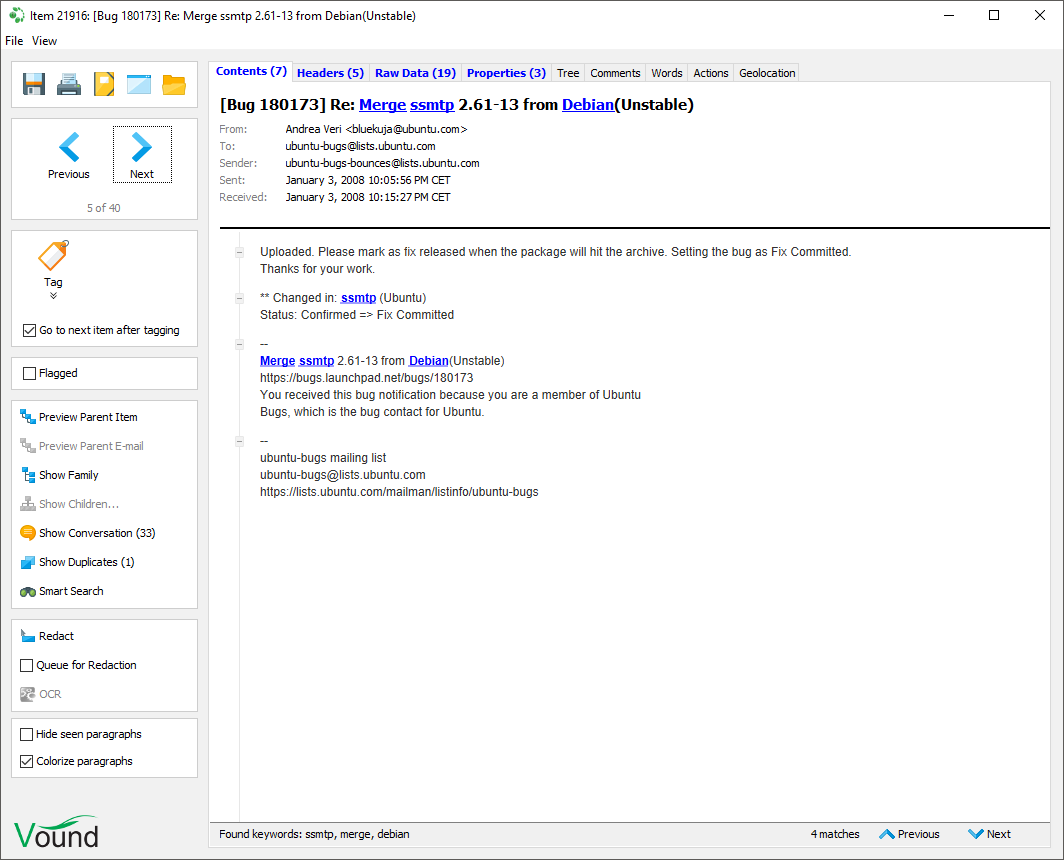Click the open folder icon in toolbar

pyautogui.click(x=174, y=84)
